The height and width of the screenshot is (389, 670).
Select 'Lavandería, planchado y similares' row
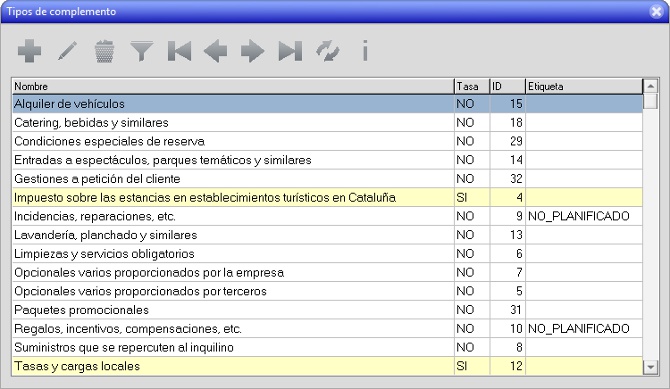coord(327,235)
